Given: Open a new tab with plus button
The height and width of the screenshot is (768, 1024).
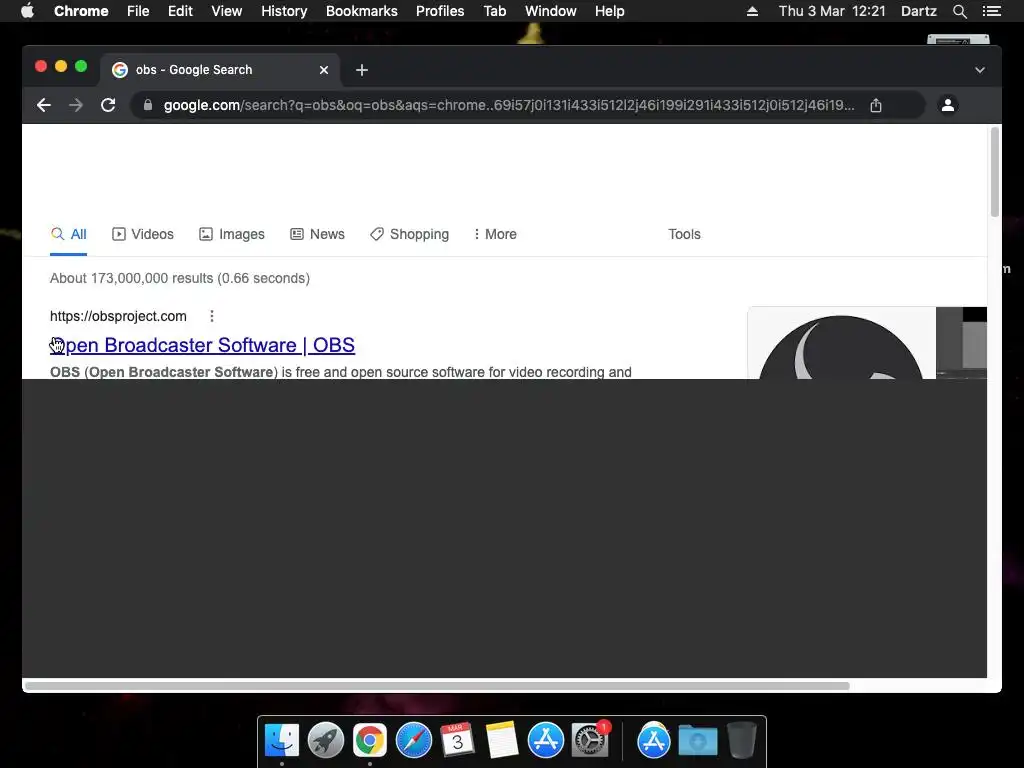Looking at the screenshot, I should click(x=362, y=70).
